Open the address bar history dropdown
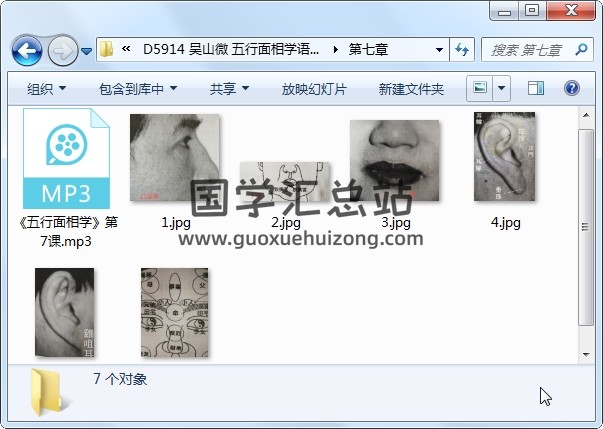Image resolution: width=603 pixels, height=429 pixels. click(439, 50)
